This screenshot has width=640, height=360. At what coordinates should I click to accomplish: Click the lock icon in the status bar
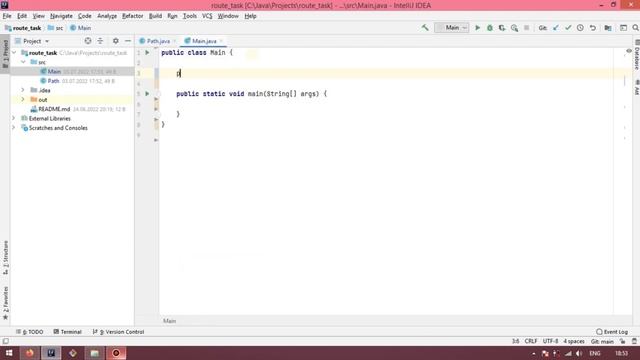coord(622,341)
